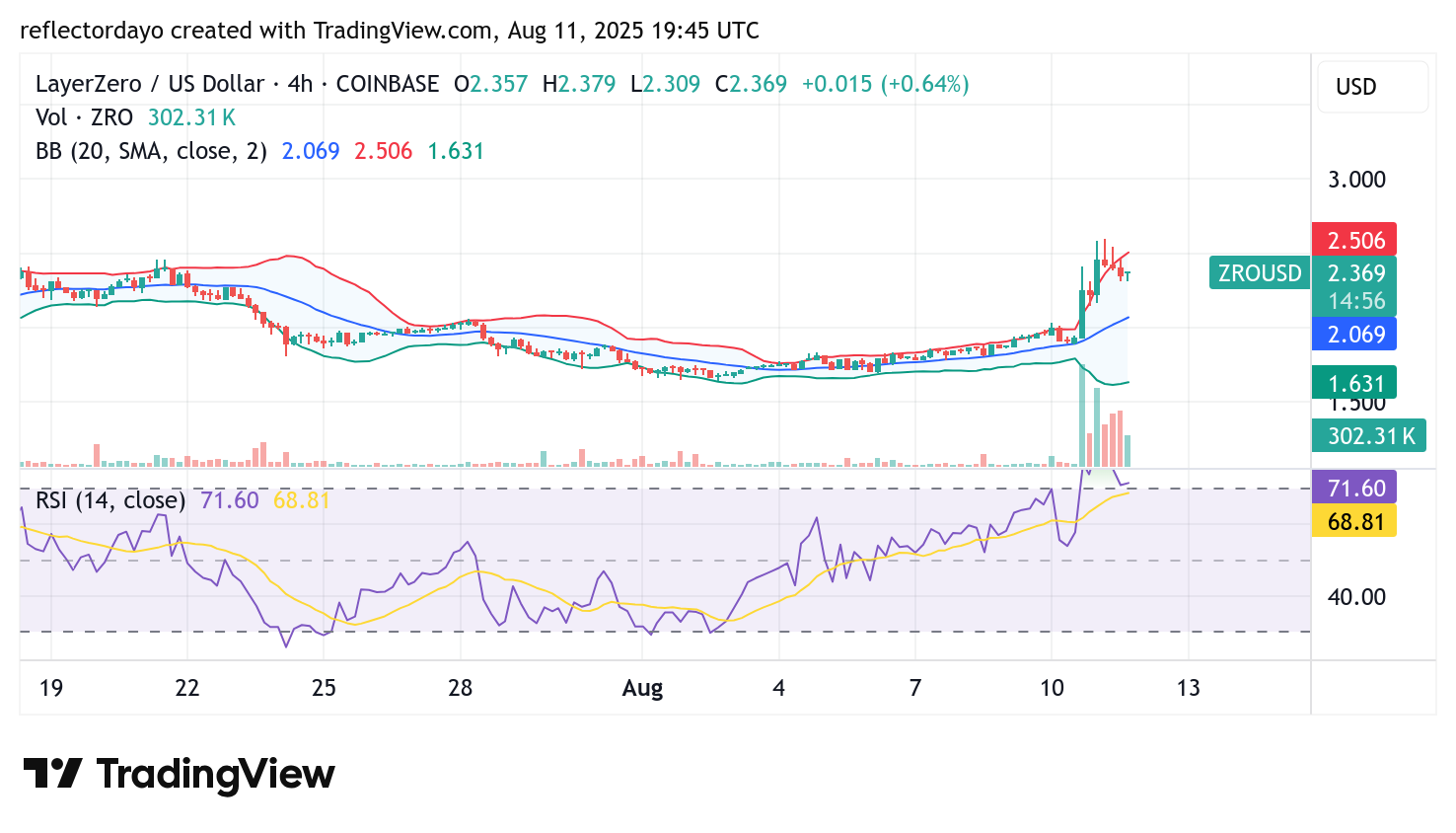Click the yellow 68.81 RSI average label

(1354, 520)
